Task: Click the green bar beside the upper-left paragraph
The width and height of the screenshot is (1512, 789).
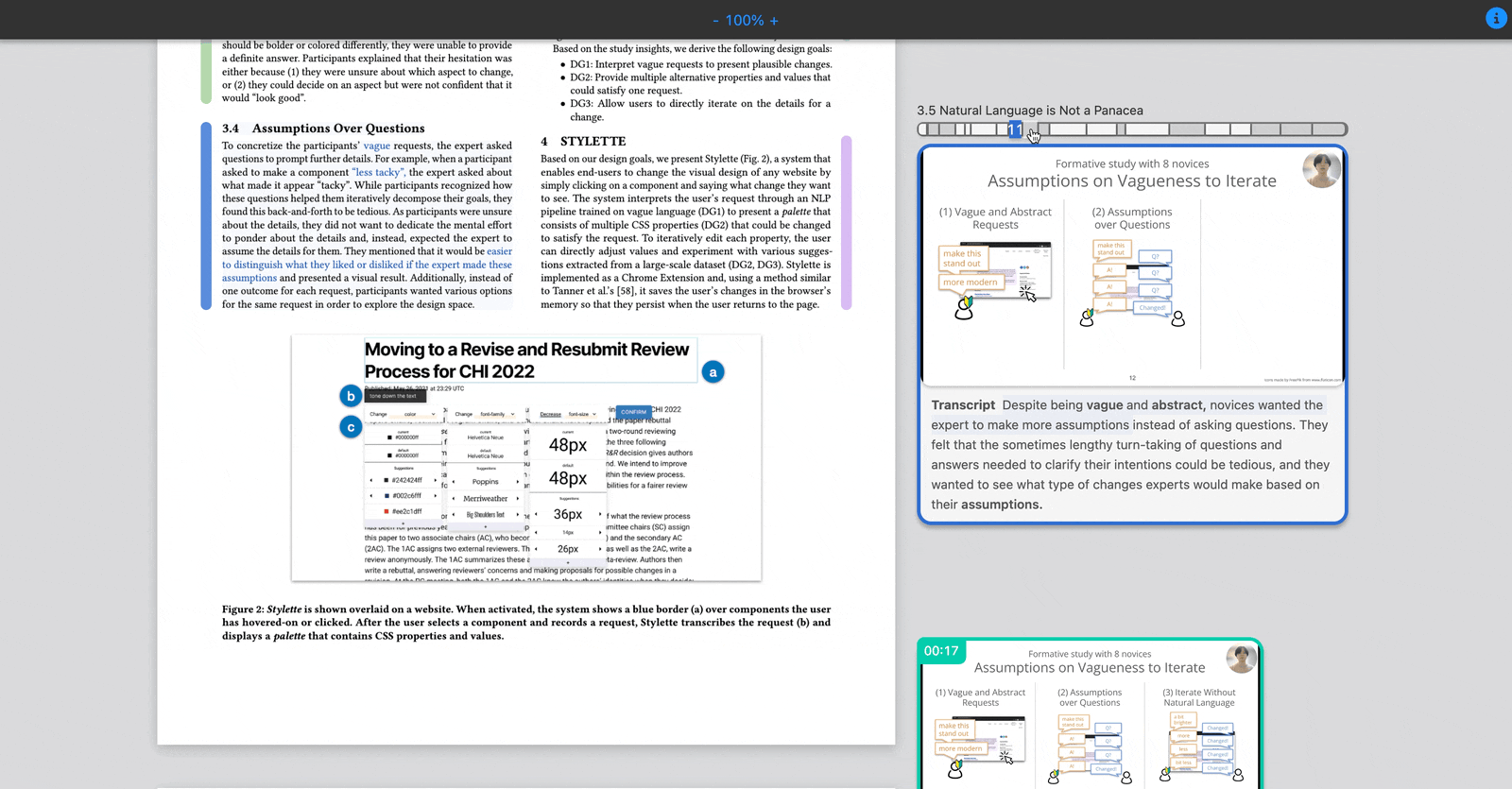Action: tap(206, 72)
